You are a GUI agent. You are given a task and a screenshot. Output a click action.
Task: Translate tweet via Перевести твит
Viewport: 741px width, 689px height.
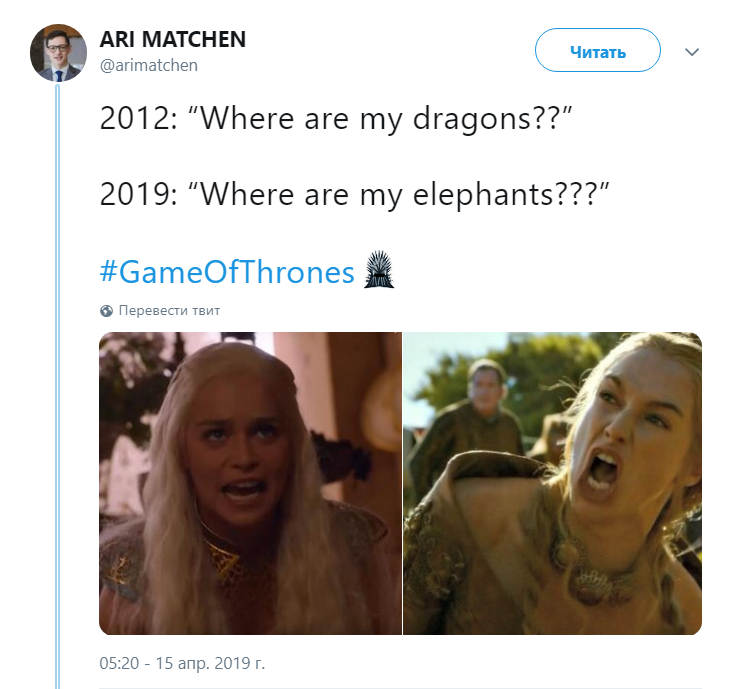click(x=169, y=310)
